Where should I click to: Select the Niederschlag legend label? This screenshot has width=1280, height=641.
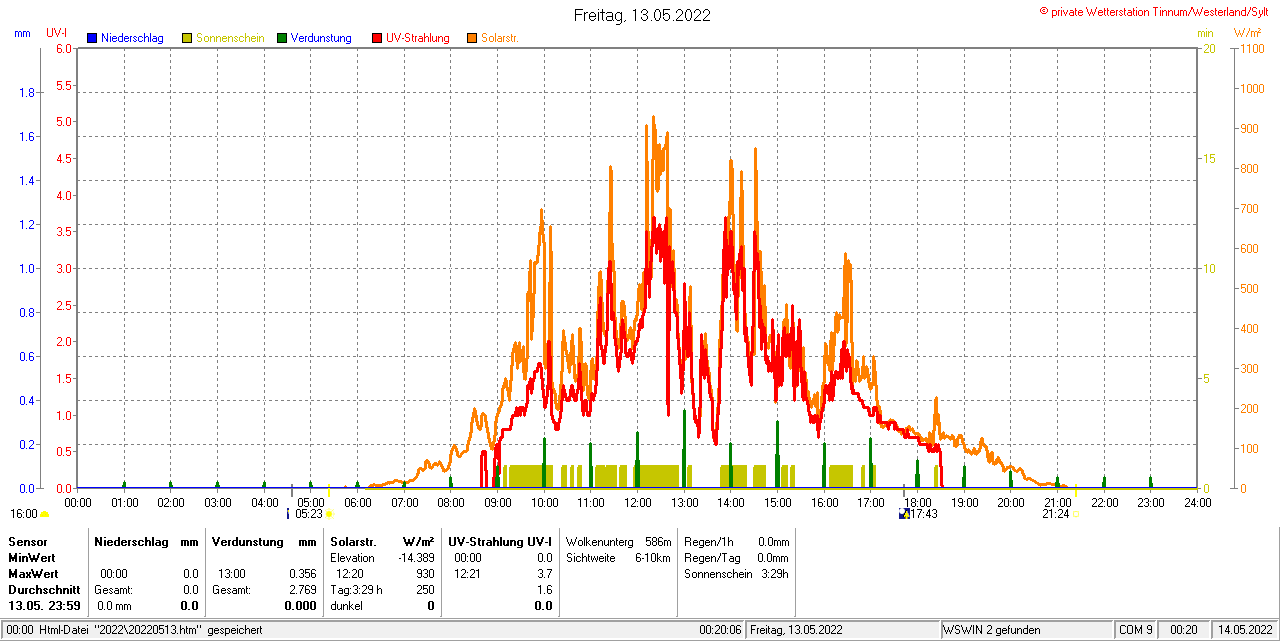[132, 38]
